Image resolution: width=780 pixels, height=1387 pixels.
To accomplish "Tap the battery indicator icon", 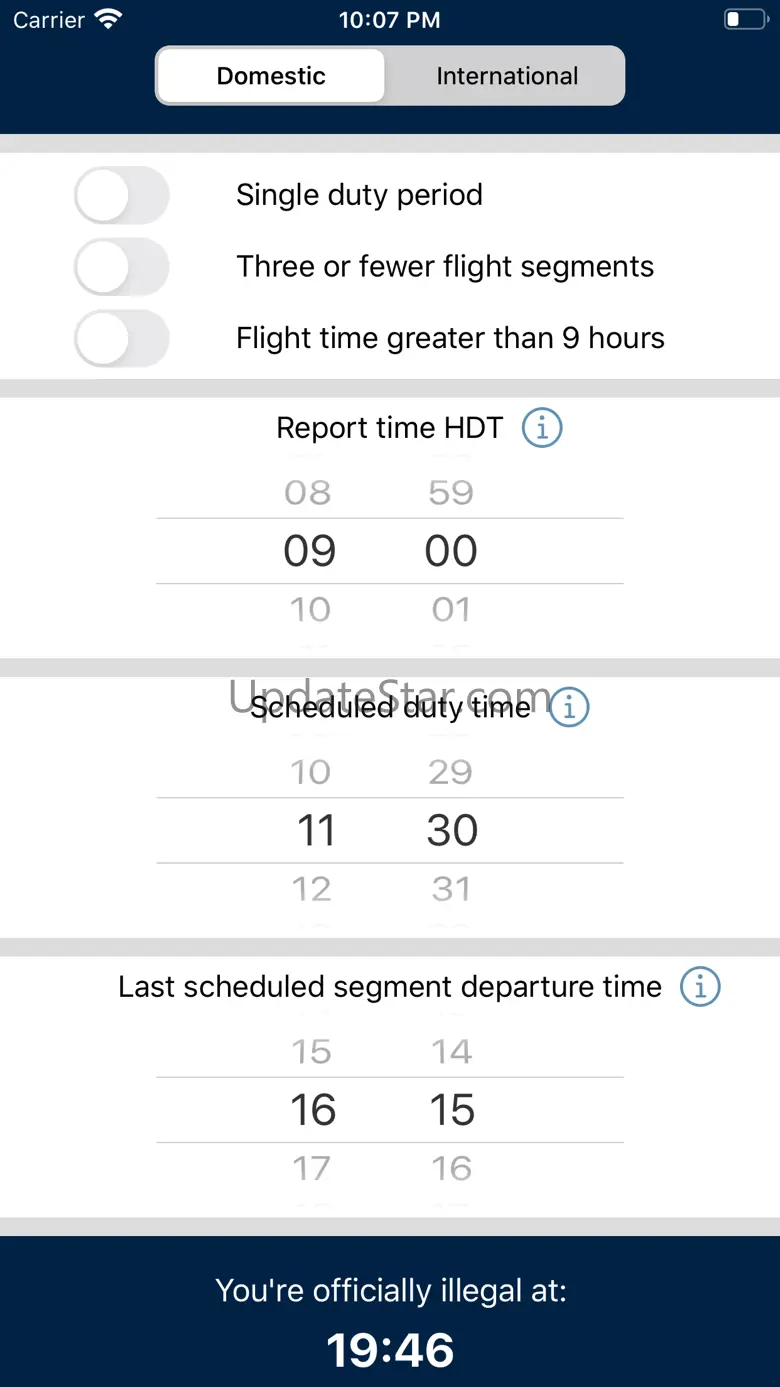I will (x=744, y=20).
